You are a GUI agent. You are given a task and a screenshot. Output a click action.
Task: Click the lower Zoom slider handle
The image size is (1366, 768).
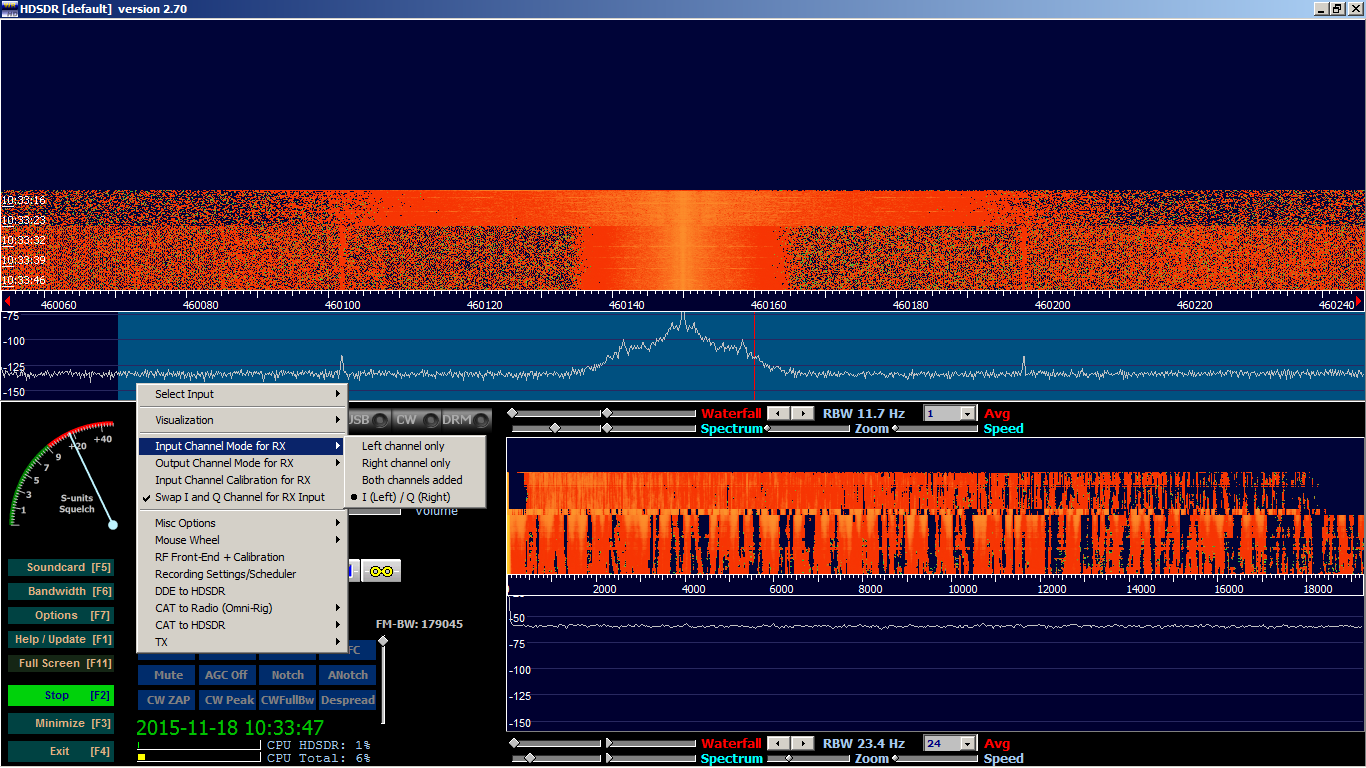(x=790, y=758)
